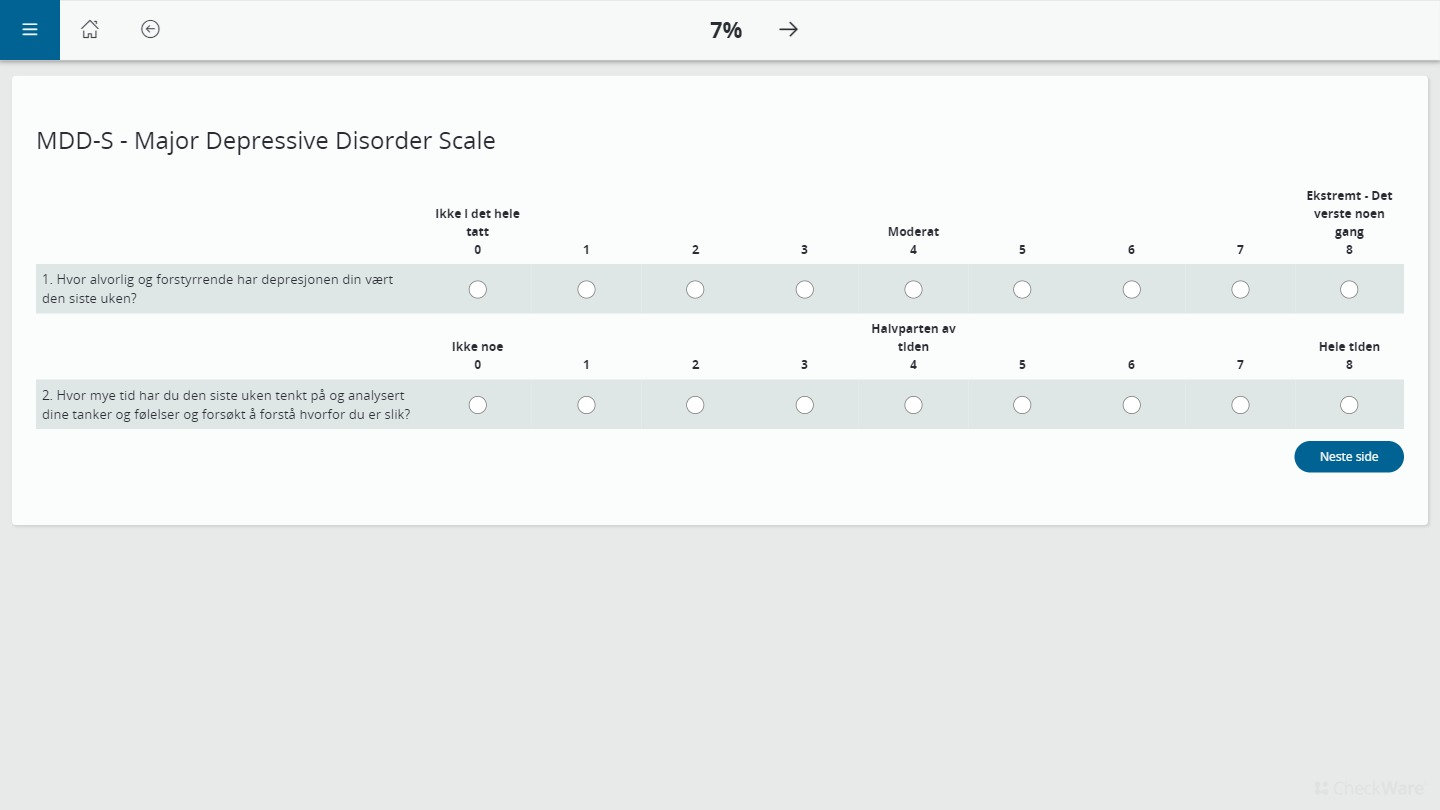Viewport: 1440px width, 810px height.
Task: Mark rating 3 for question 2
Action: [804, 404]
